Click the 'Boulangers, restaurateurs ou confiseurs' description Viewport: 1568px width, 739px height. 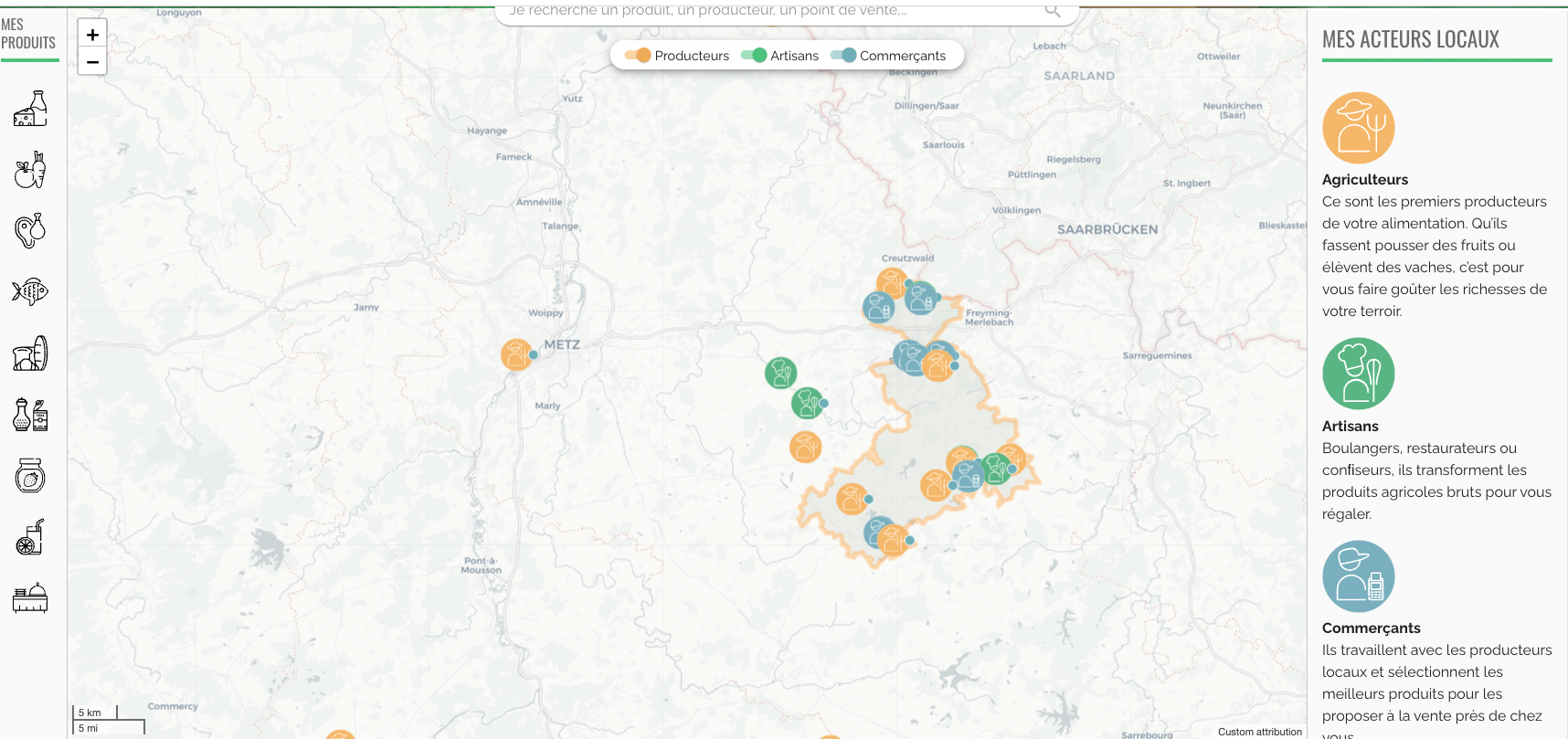pyautogui.click(x=1436, y=481)
